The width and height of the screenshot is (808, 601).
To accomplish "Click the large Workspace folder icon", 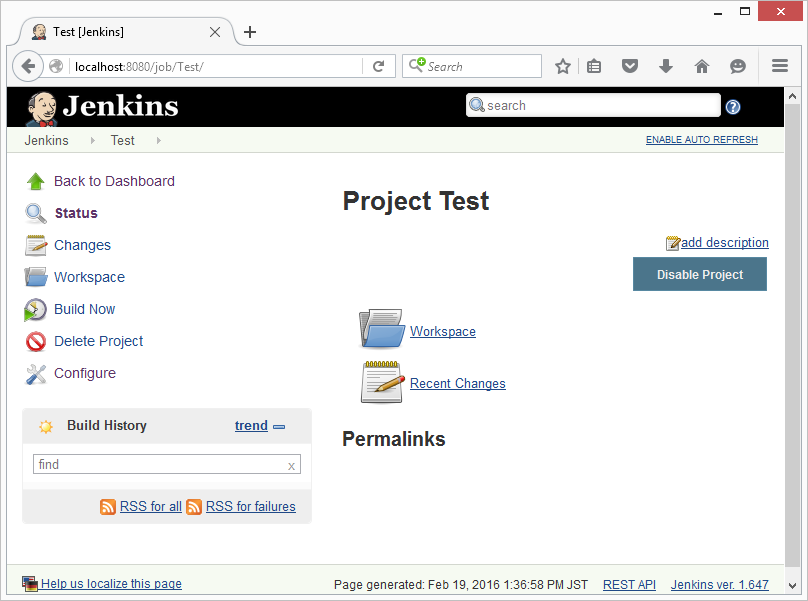I will 381,328.
